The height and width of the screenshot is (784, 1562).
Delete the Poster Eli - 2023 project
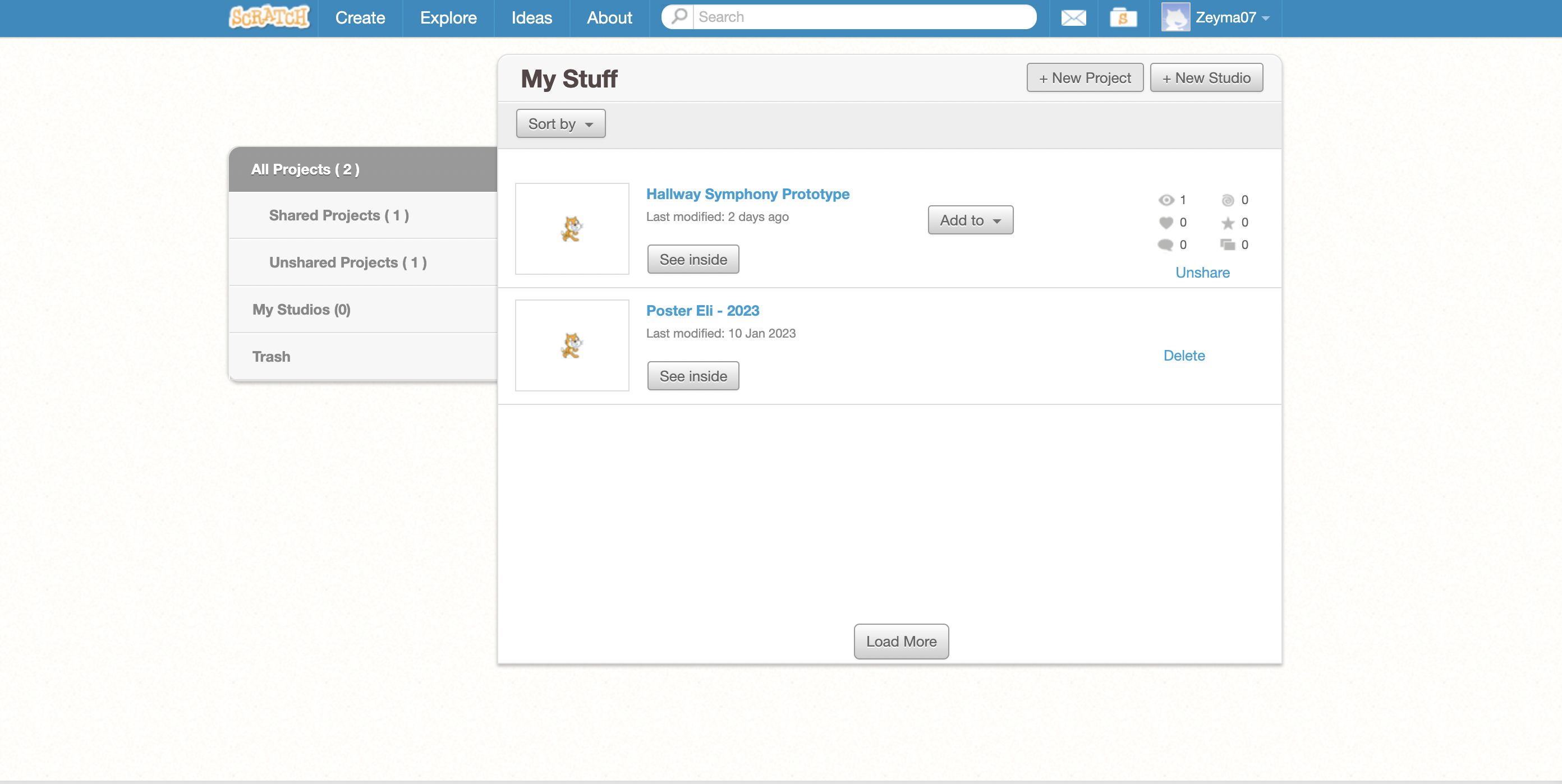point(1184,356)
